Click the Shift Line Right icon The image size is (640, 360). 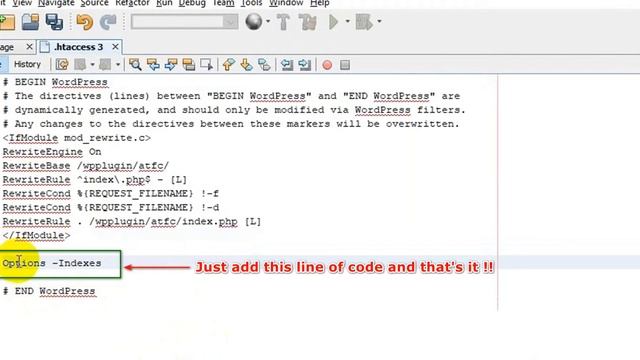click(304, 64)
